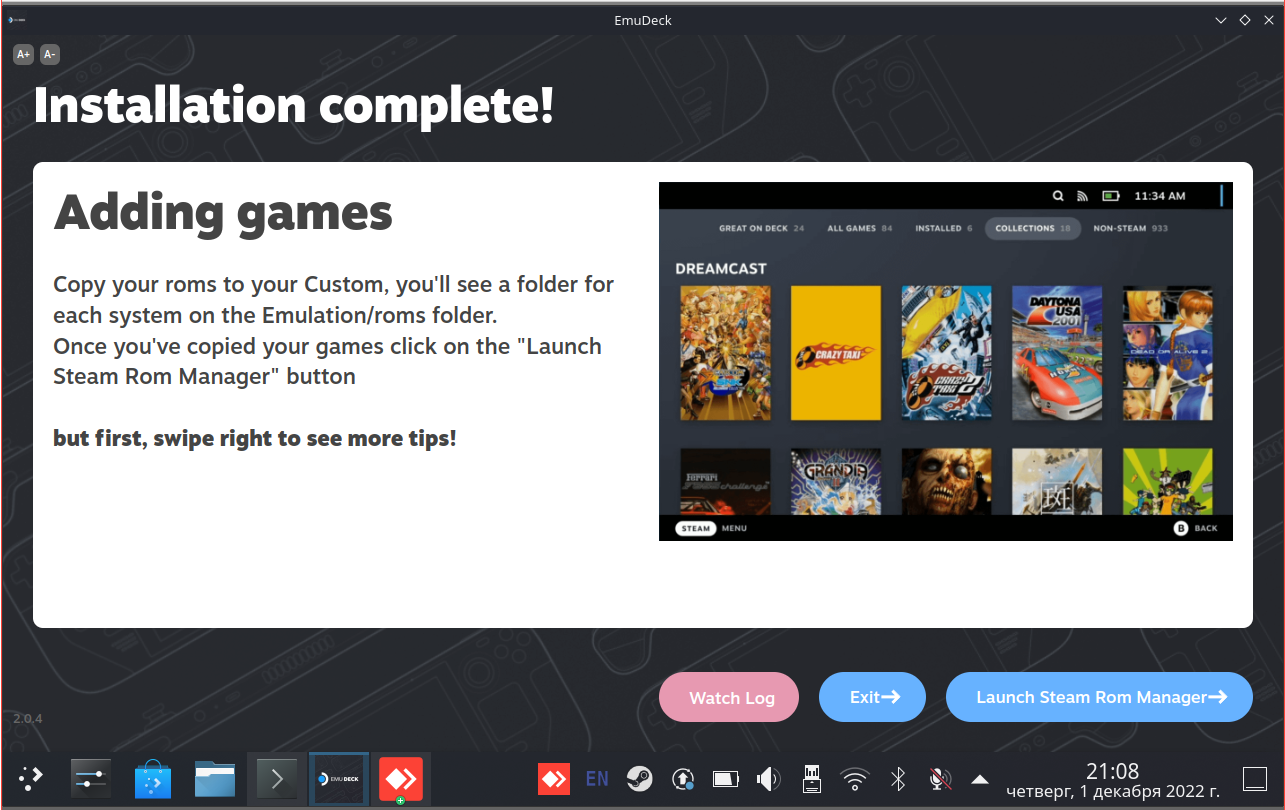Open system updates tray icon

coord(684,778)
